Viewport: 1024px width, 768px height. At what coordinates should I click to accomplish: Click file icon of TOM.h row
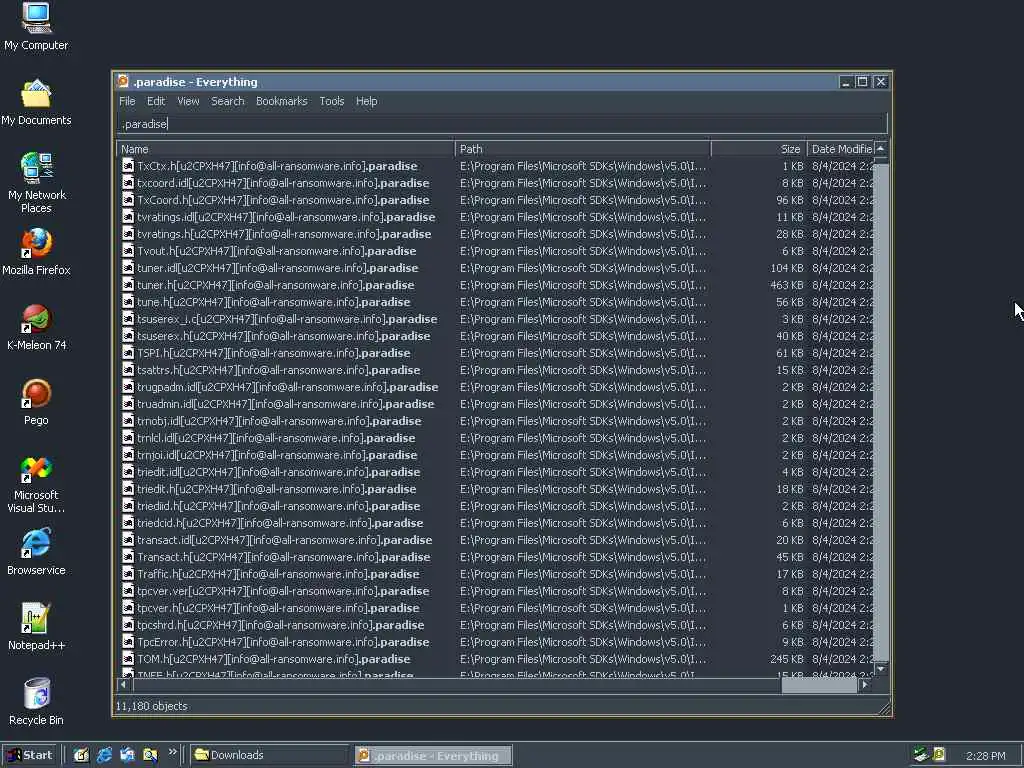[x=129, y=658]
